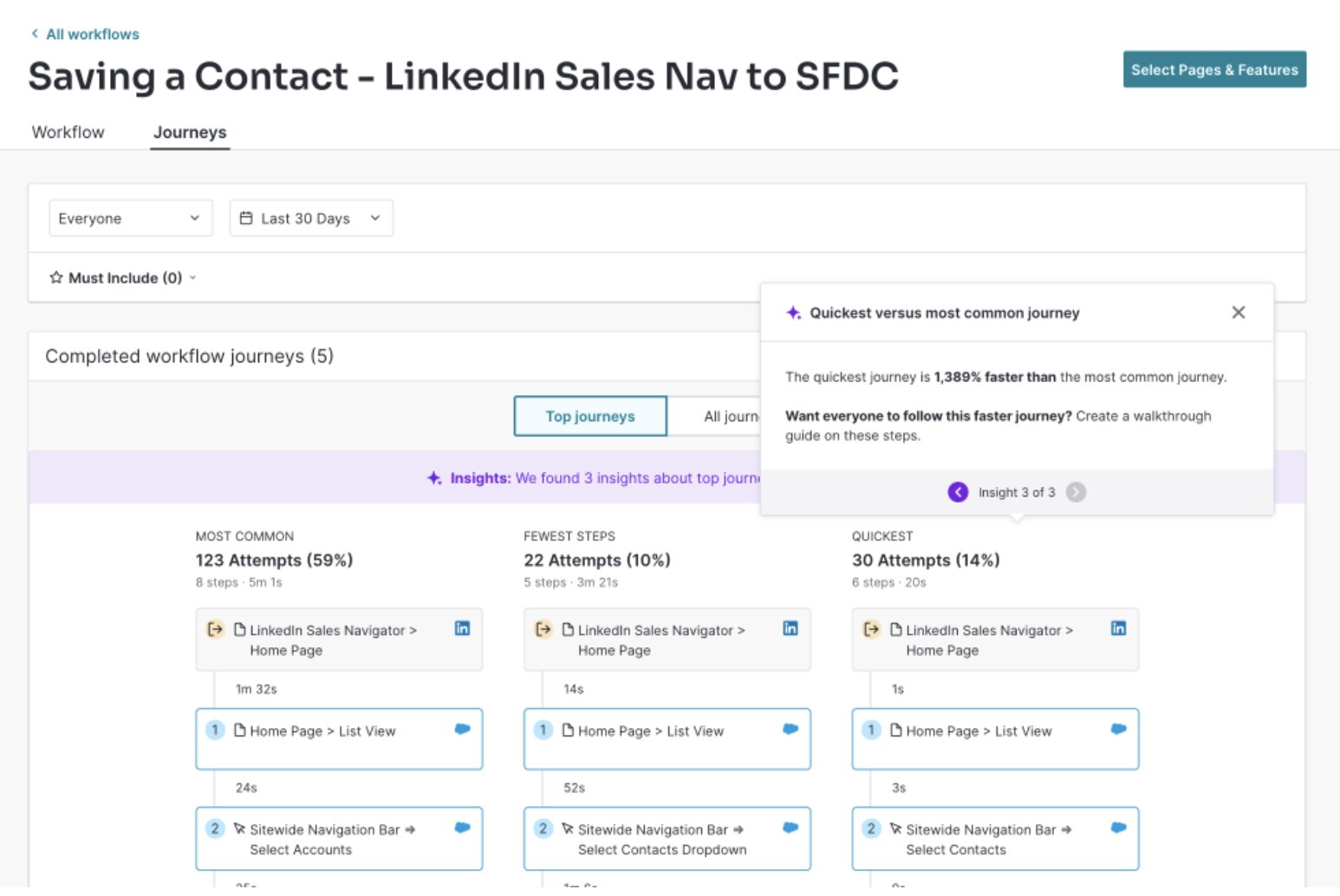
Task: Click Salesforce cloud icon on Quickest step 1
Action: [1119, 729]
